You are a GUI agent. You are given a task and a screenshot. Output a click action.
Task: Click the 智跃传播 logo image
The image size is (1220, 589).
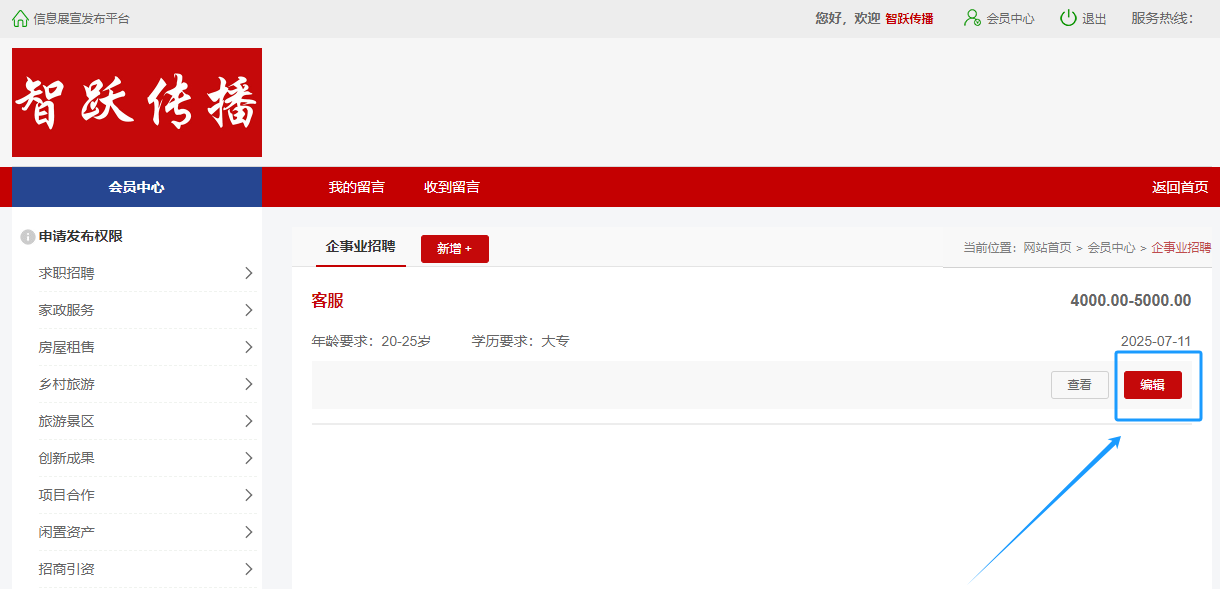tap(137, 103)
